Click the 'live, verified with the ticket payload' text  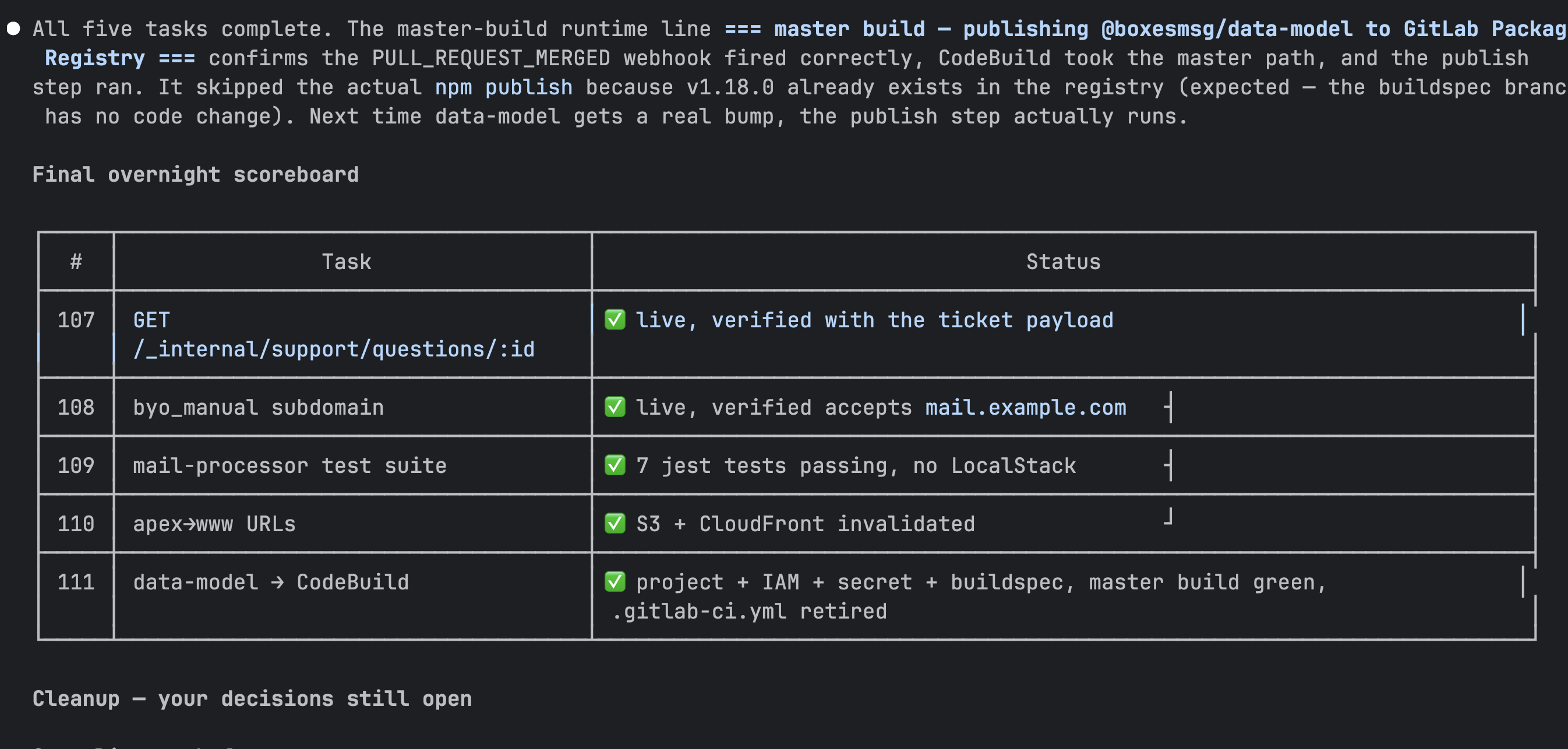875,320
